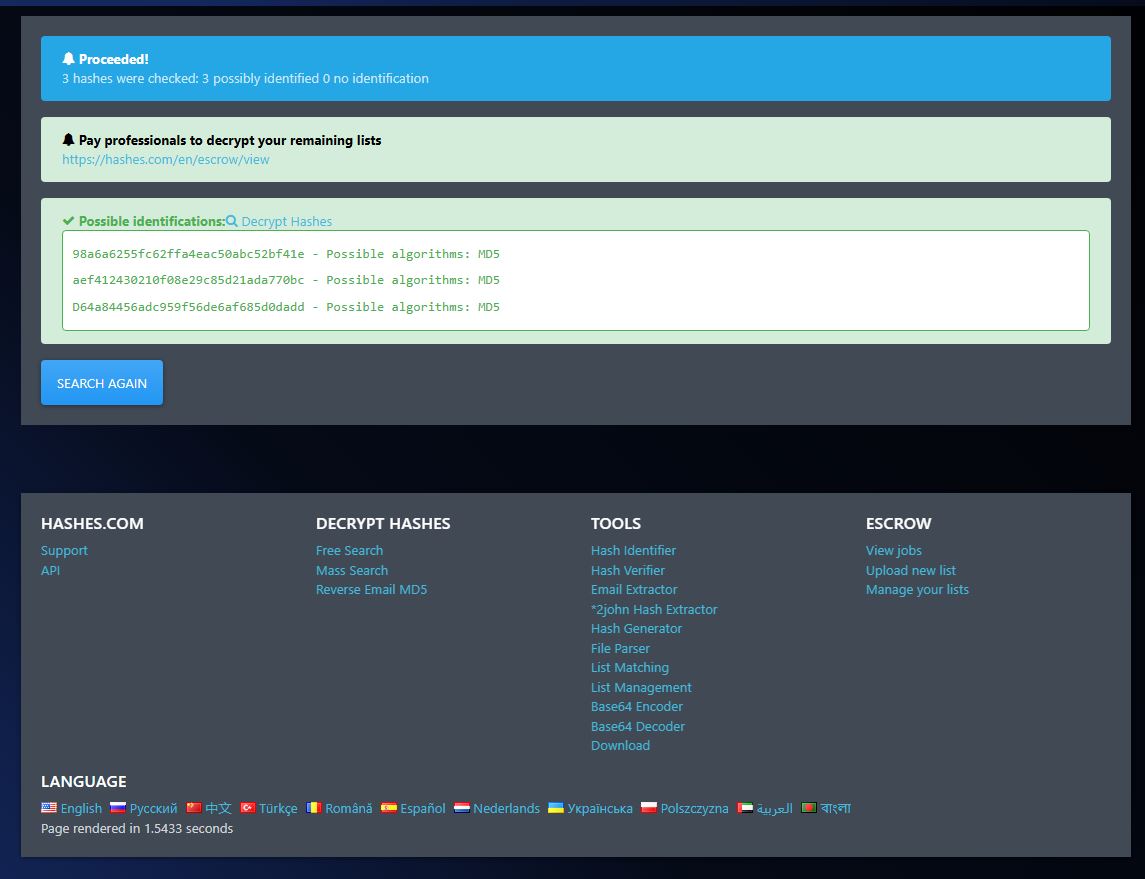Select the Russian flag icon

[115, 807]
